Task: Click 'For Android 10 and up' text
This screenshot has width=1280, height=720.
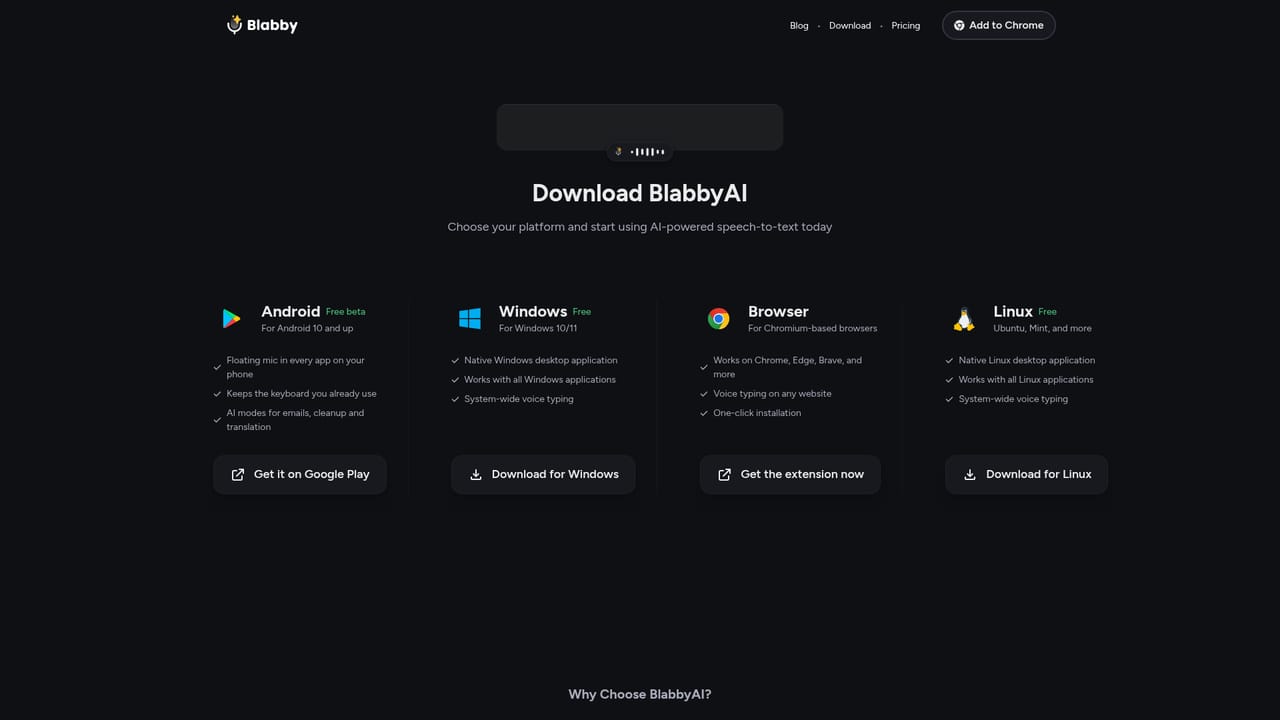Action: (x=307, y=328)
